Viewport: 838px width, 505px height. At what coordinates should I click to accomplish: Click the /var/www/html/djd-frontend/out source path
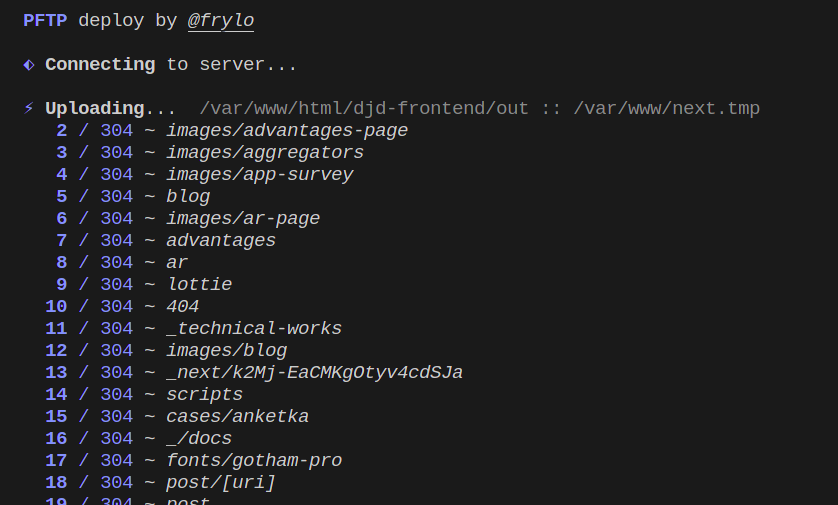coord(364,108)
